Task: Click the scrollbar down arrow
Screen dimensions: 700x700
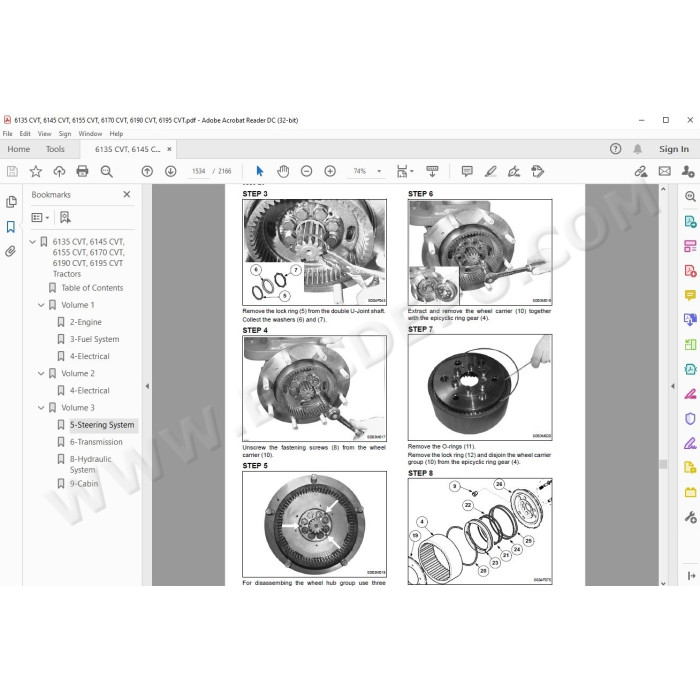Action: pyautogui.click(x=663, y=583)
